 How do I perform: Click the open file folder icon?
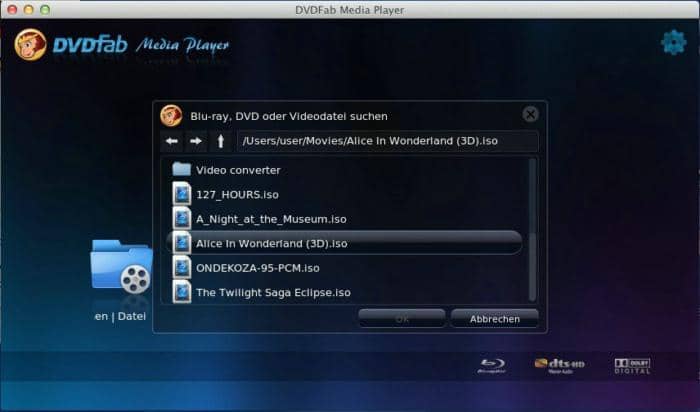click(121, 267)
